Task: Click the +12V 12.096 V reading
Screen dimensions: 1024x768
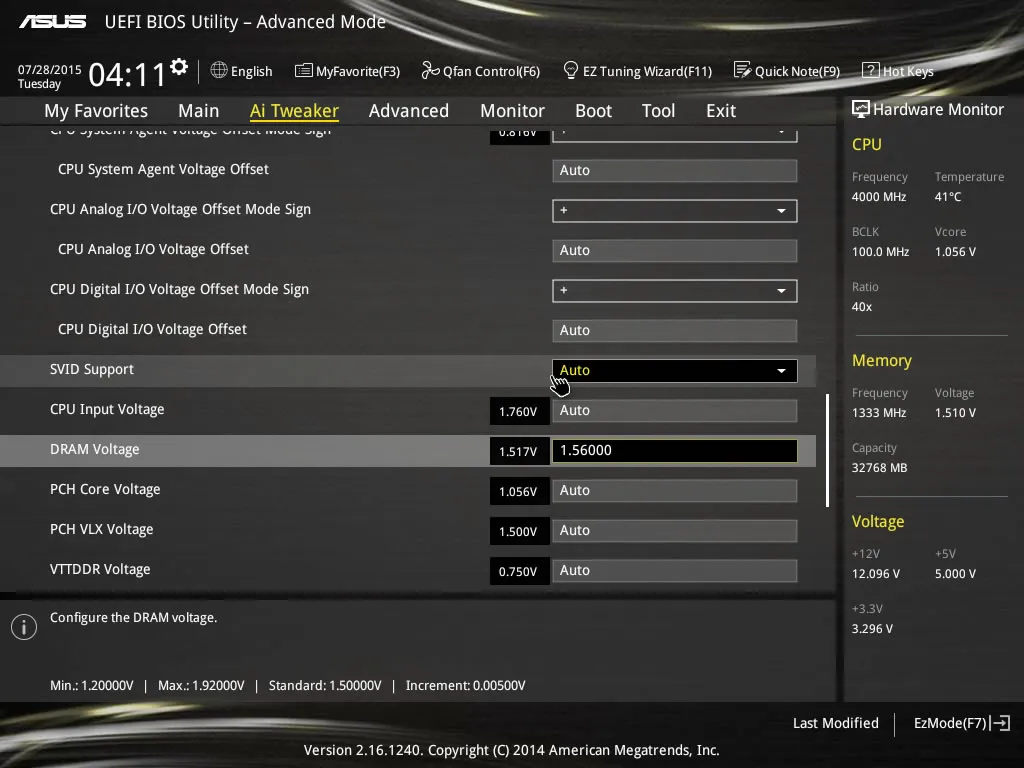Action: point(876,573)
